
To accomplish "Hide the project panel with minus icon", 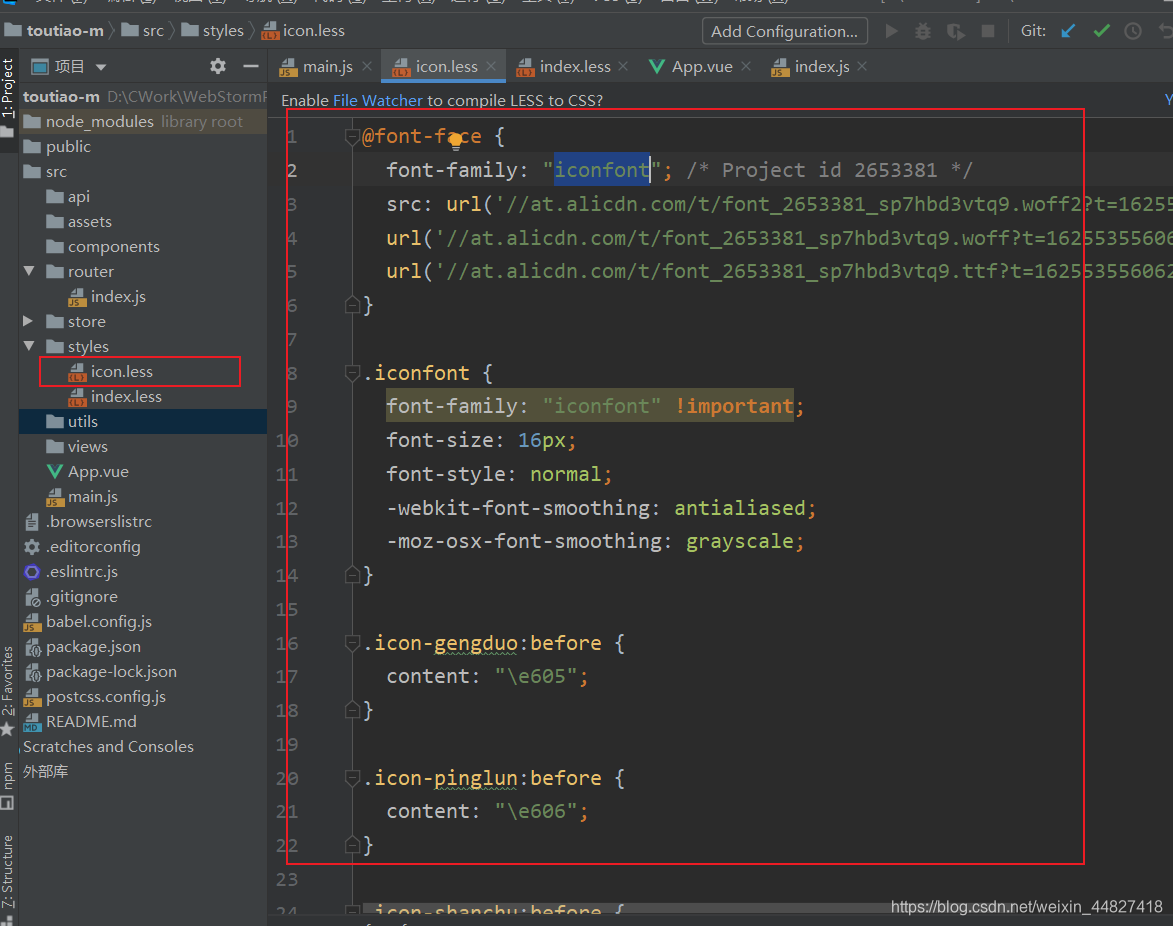I will click(x=251, y=67).
